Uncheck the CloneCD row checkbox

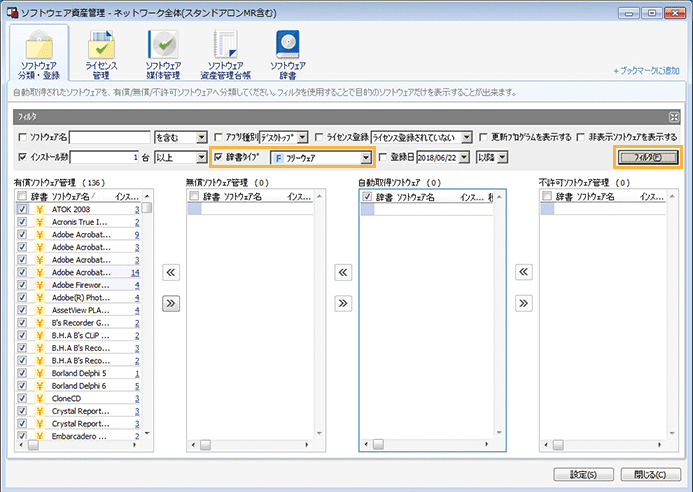22,398
